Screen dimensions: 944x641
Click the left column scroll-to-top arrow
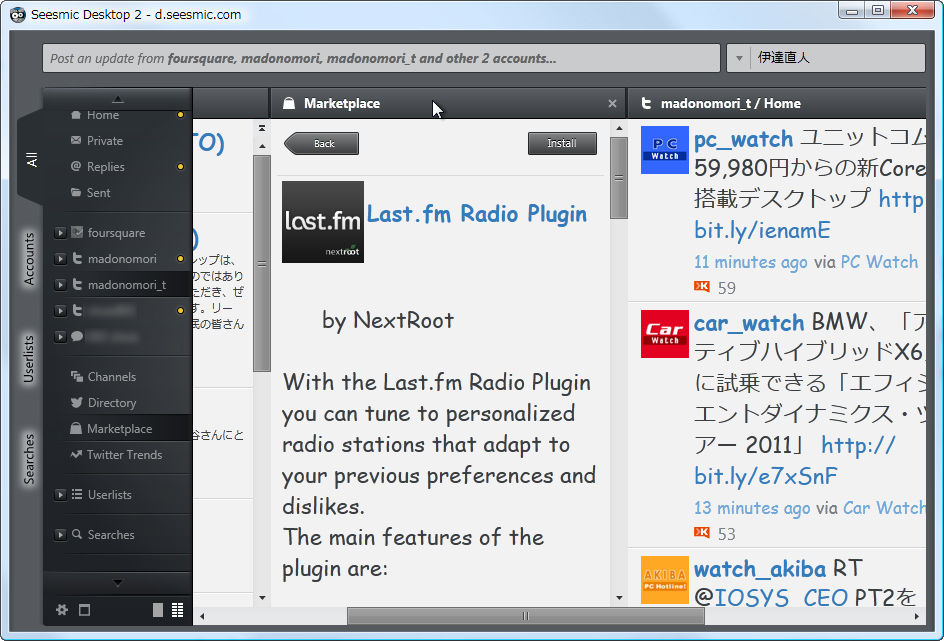tap(262, 128)
